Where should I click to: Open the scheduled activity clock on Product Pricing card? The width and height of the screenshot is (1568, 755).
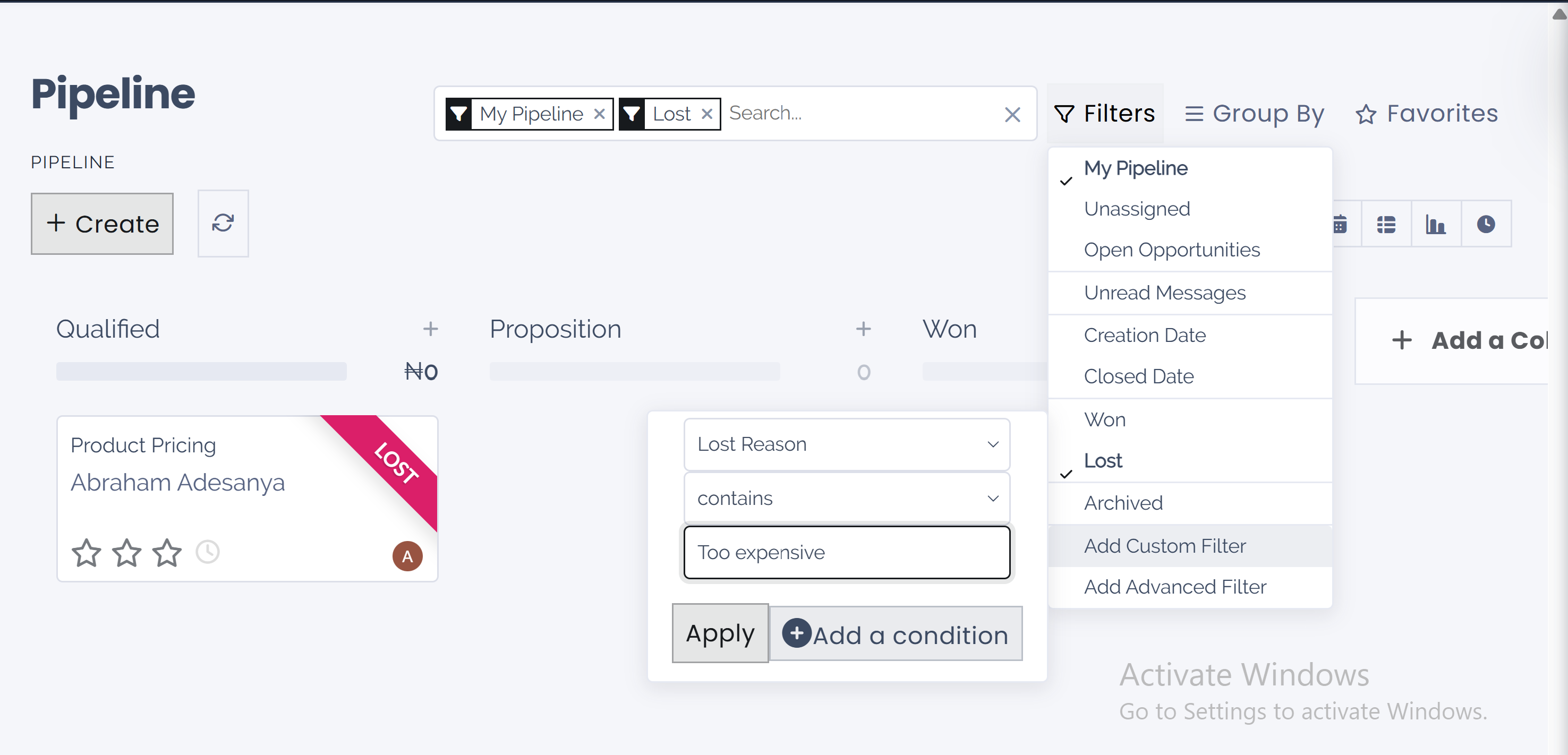pos(207,552)
